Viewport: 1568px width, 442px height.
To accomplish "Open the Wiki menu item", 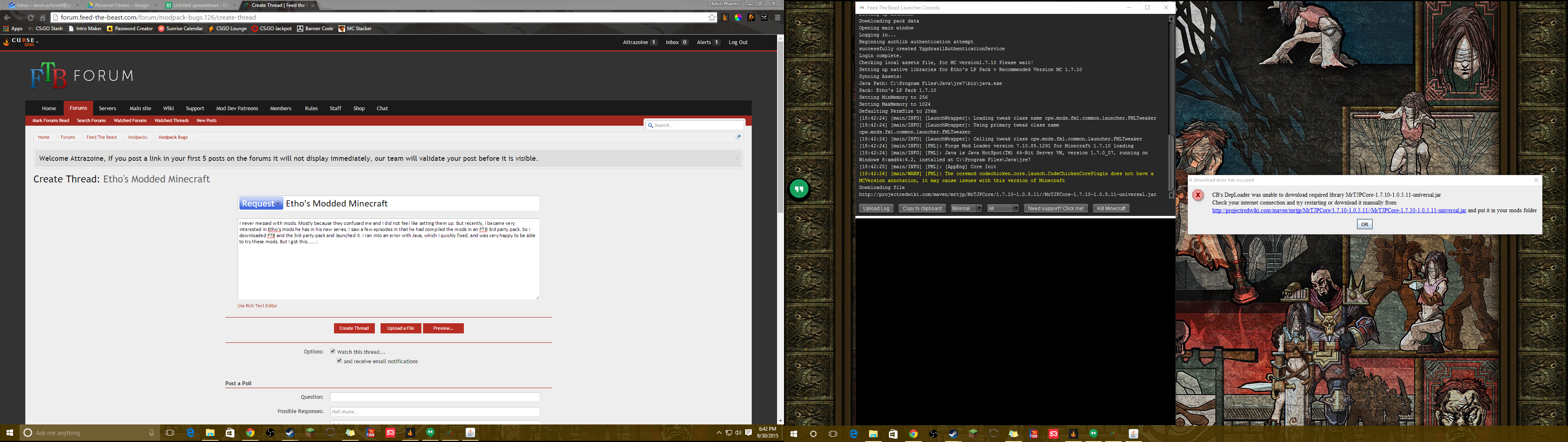I will [169, 108].
